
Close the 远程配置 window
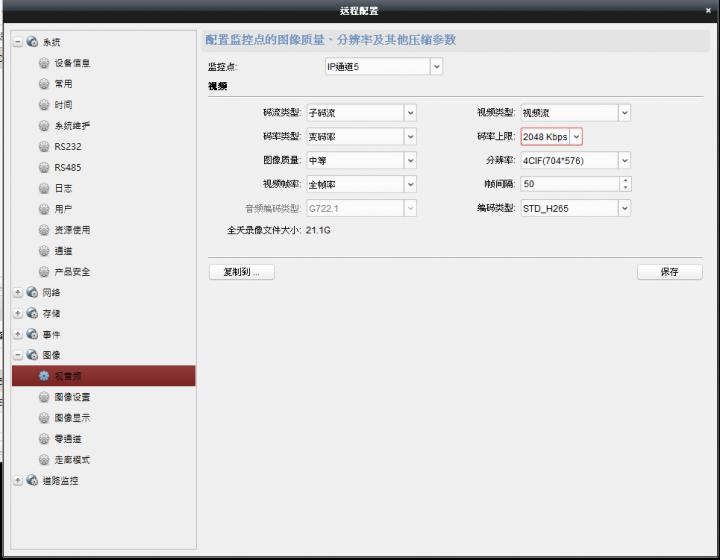click(x=708, y=10)
